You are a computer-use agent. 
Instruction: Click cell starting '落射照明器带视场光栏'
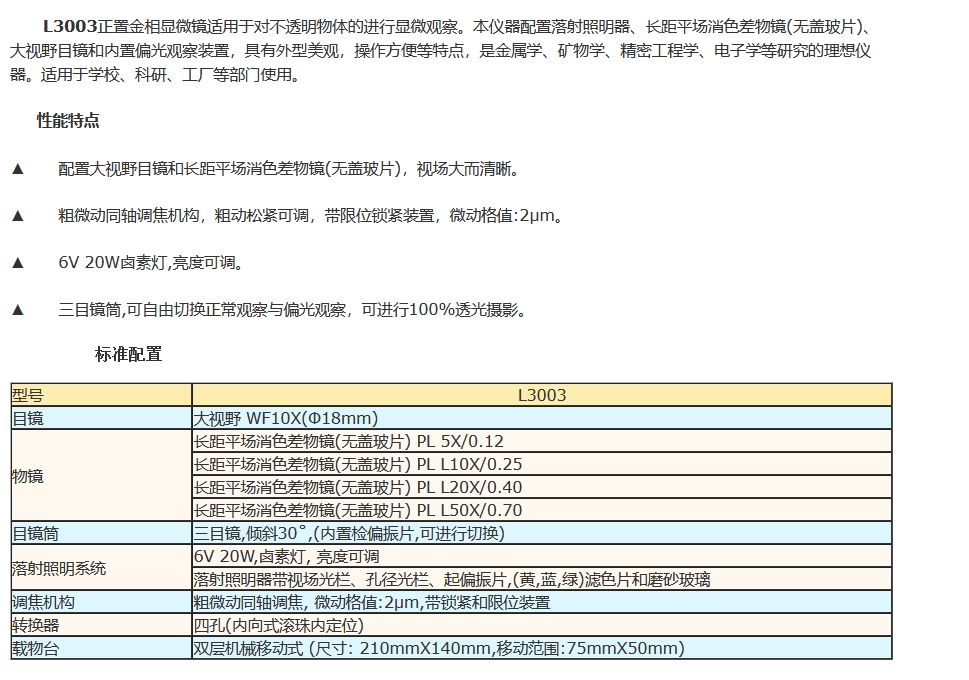tap(542, 579)
